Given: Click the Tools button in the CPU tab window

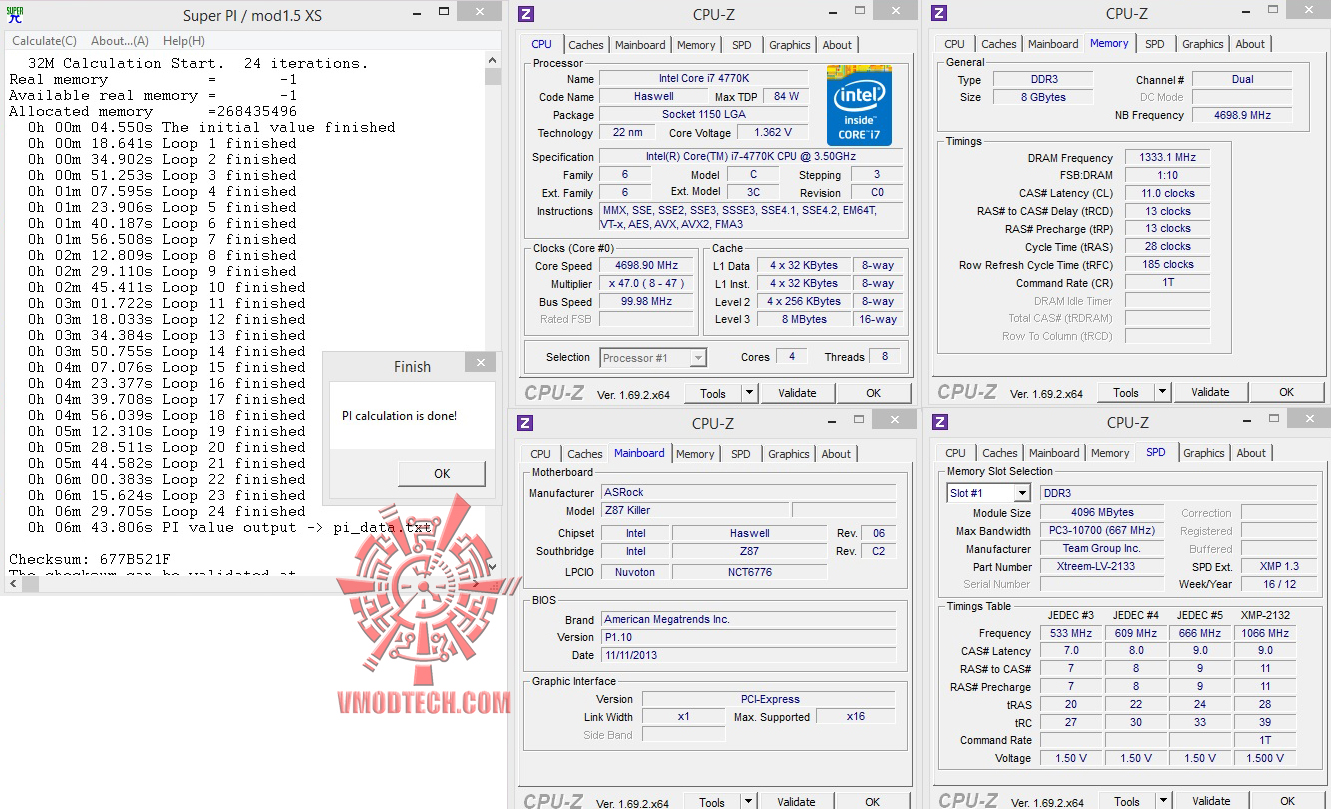Looking at the screenshot, I should 713,393.
